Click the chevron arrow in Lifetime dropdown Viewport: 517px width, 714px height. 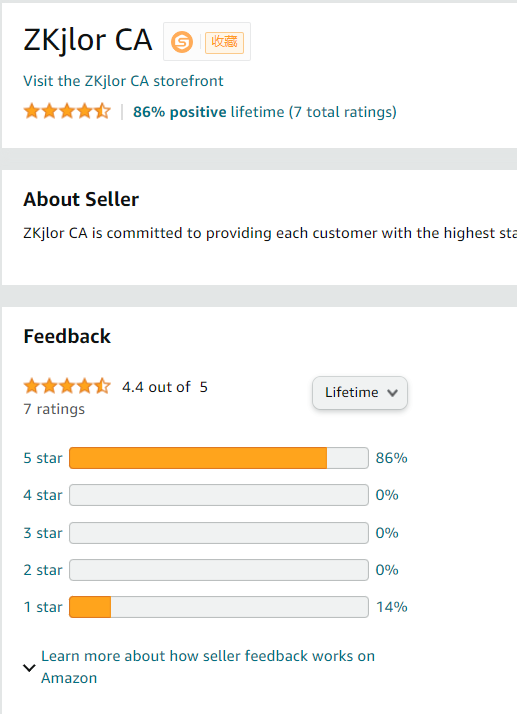[x=392, y=393]
